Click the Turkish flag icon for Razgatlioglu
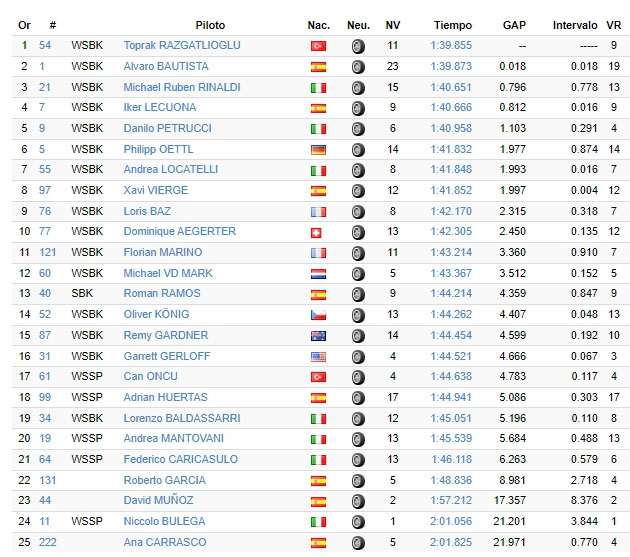The height and width of the screenshot is (557, 630). point(318,46)
